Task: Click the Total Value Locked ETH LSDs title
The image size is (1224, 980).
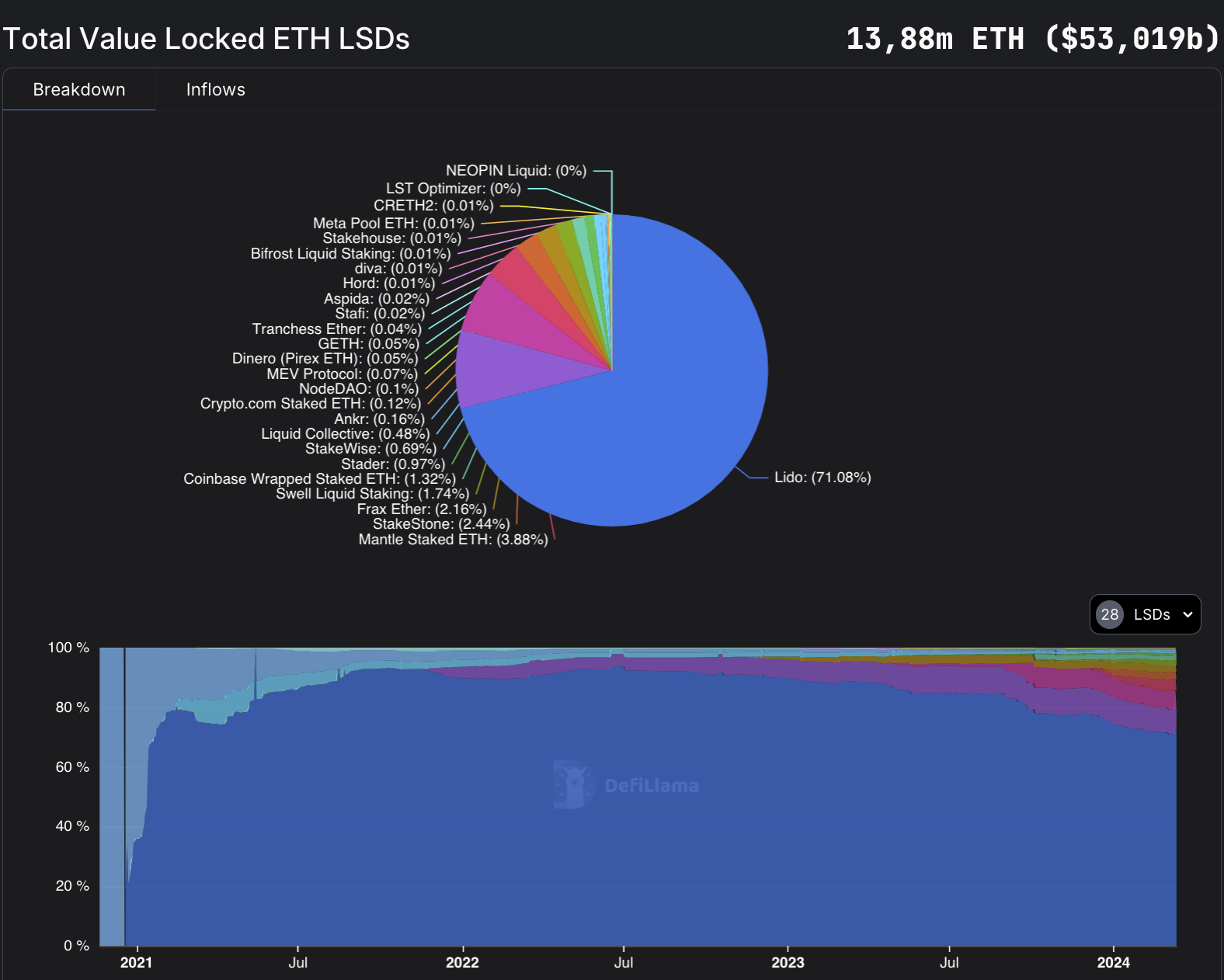Action: (x=207, y=39)
